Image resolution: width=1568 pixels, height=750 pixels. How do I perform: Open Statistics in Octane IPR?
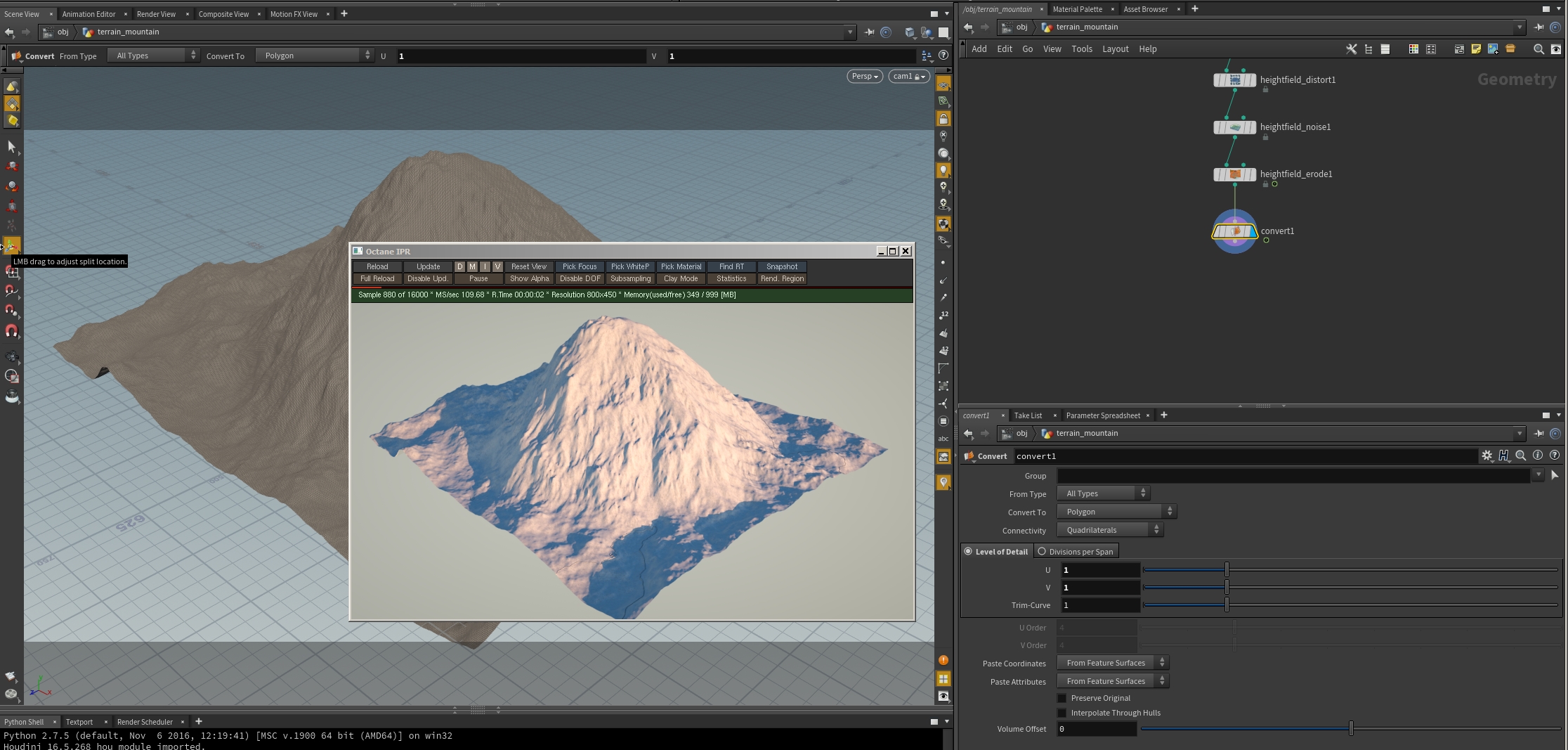click(x=731, y=279)
